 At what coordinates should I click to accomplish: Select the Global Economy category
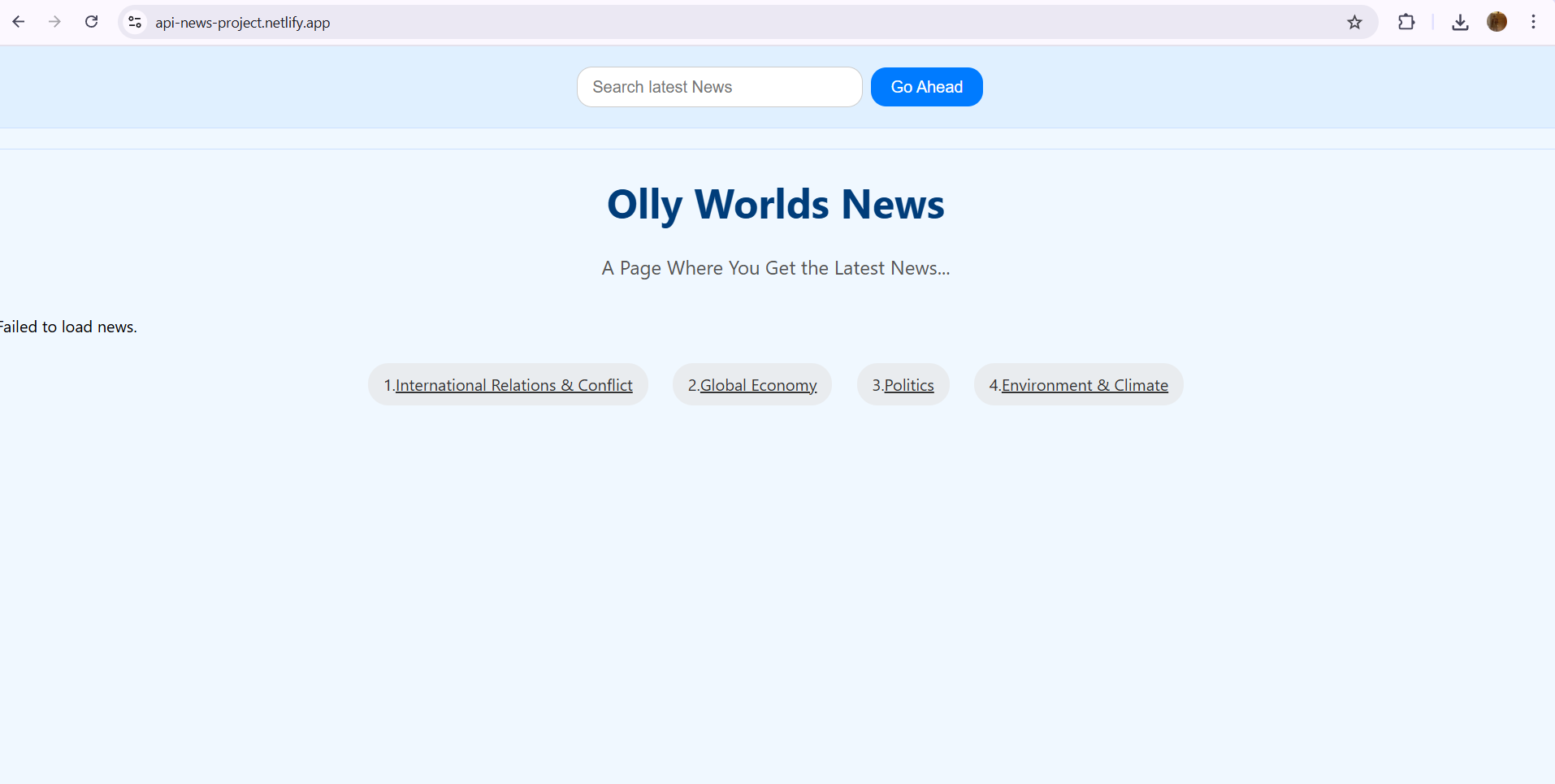tap(758, 385)
